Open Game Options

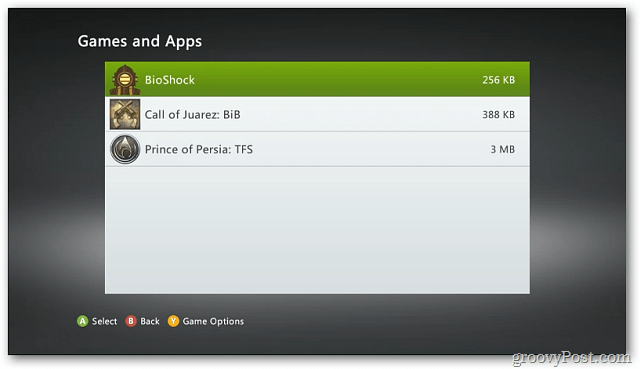click(213, 322)
